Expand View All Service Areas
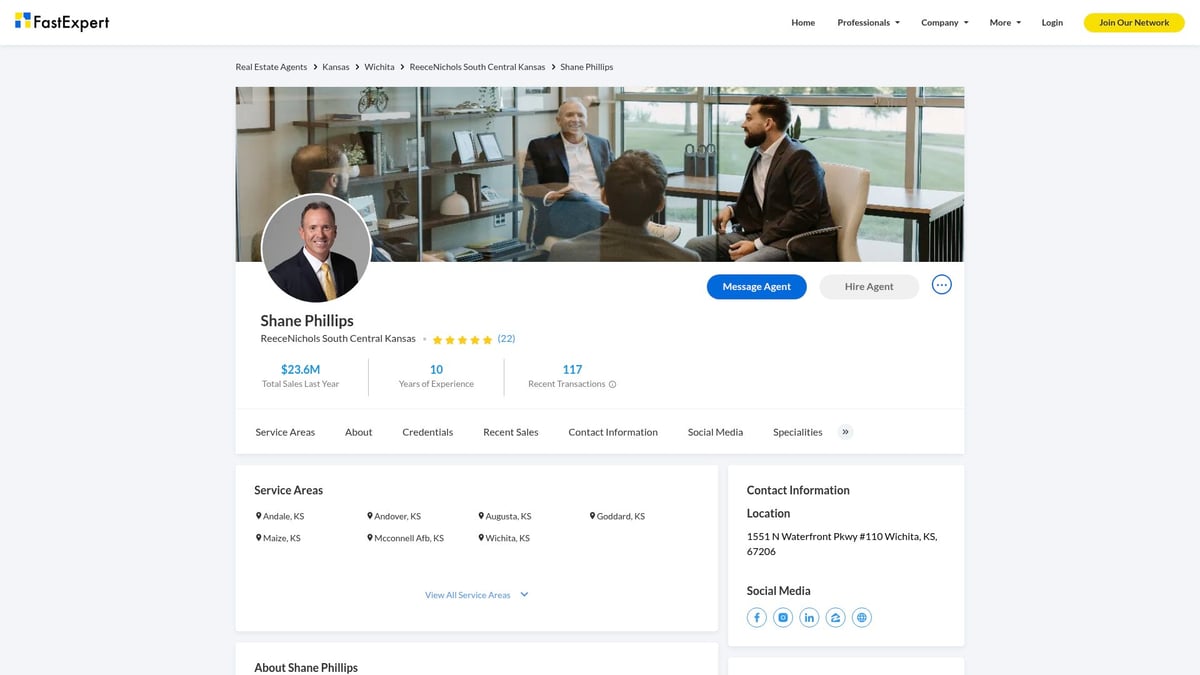This screenshot has height=675, width=1200. (469, 594)
